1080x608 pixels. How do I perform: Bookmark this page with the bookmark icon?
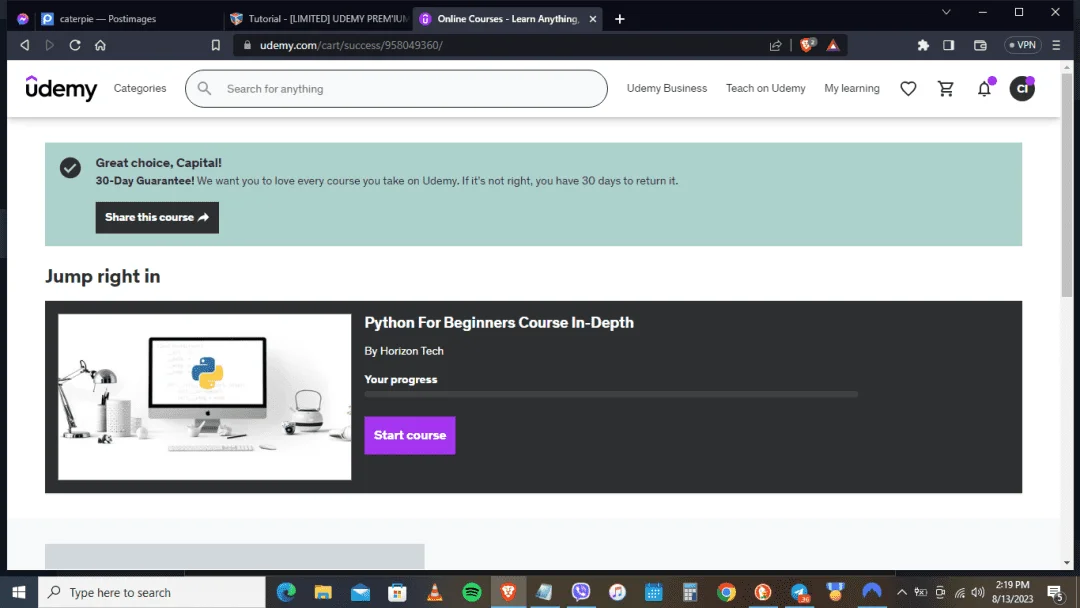[x=216, y=45]
